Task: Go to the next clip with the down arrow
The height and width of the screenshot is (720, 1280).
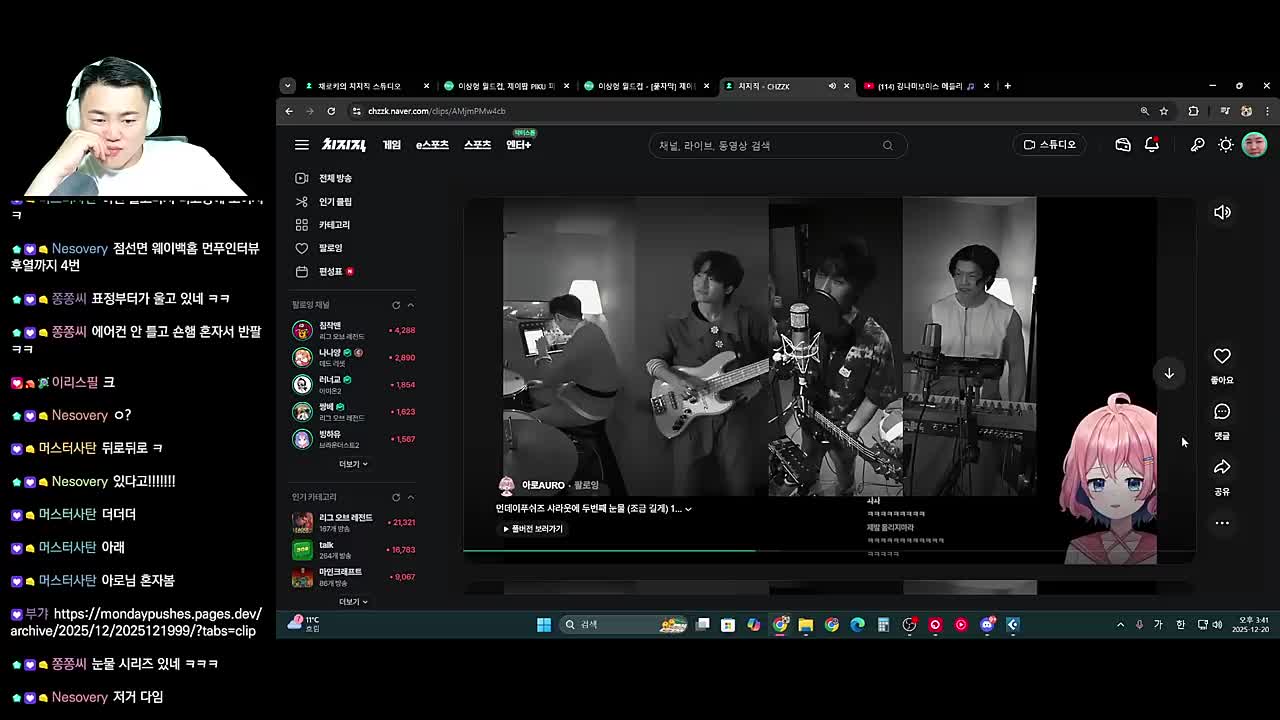Action: (1169, 373)
